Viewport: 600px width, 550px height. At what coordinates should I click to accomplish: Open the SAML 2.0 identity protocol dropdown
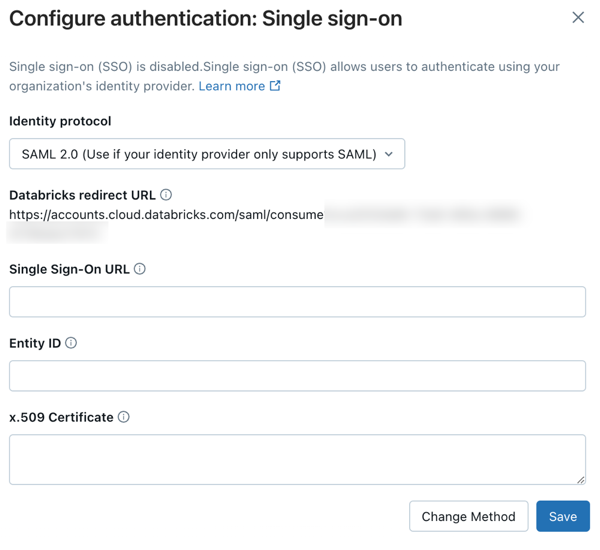point(207,154)
